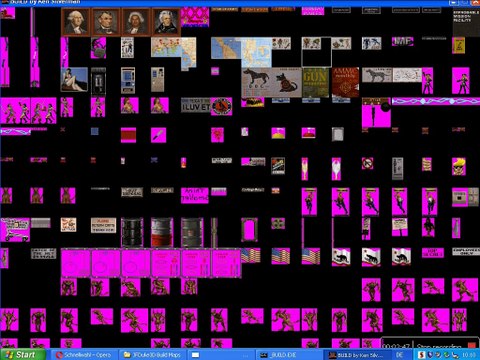480x360 pixels.
Task: Select the George Washington portrait tile
Action: click(75, 22)
